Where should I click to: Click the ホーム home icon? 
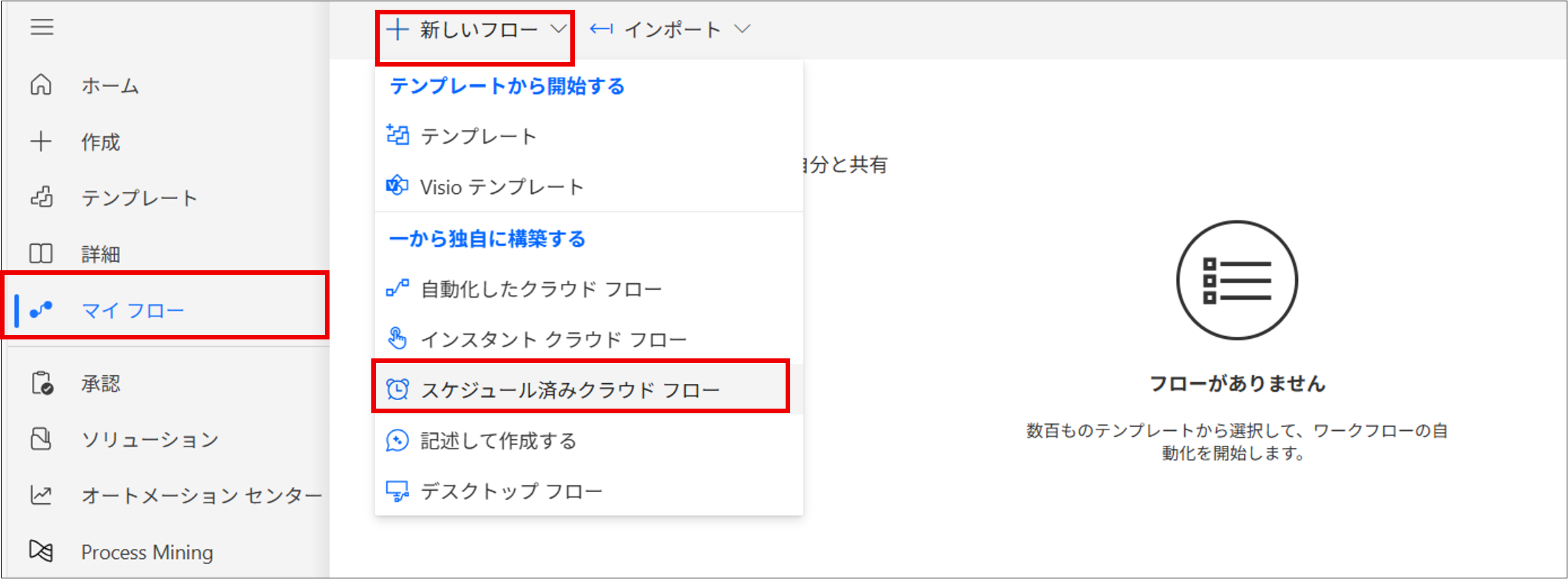41,85
